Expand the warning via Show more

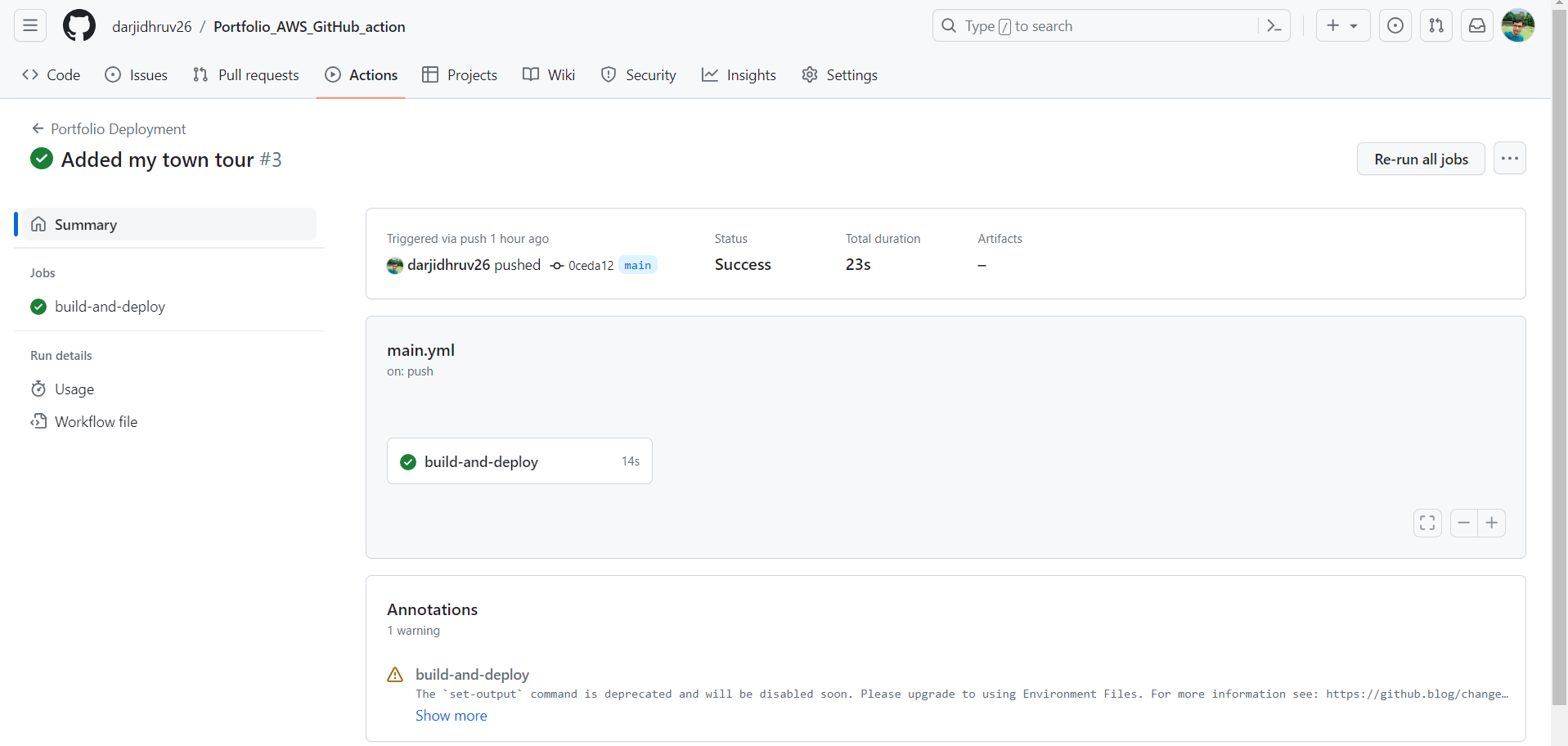tap(451, 715)
